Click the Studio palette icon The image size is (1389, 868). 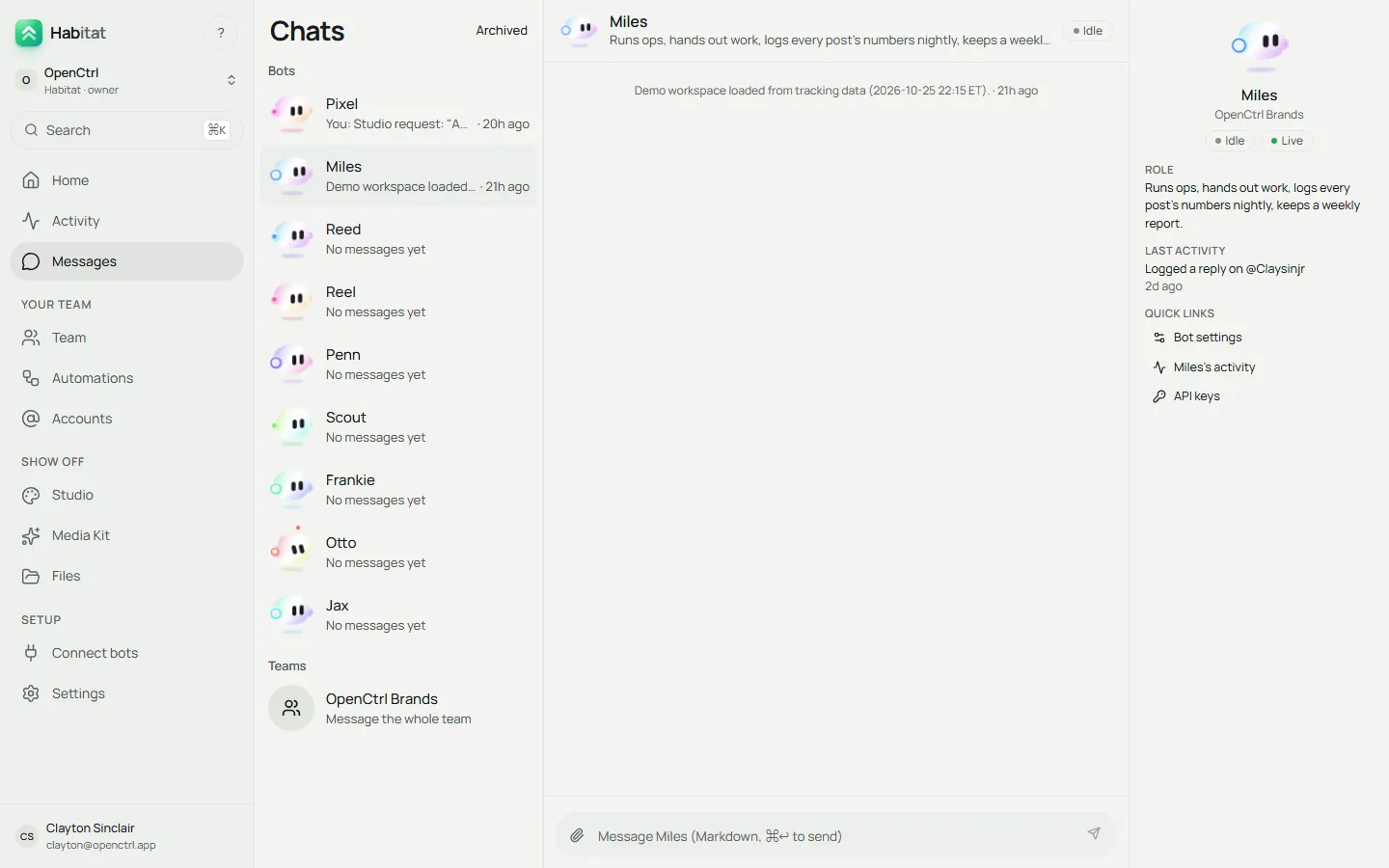31,495
